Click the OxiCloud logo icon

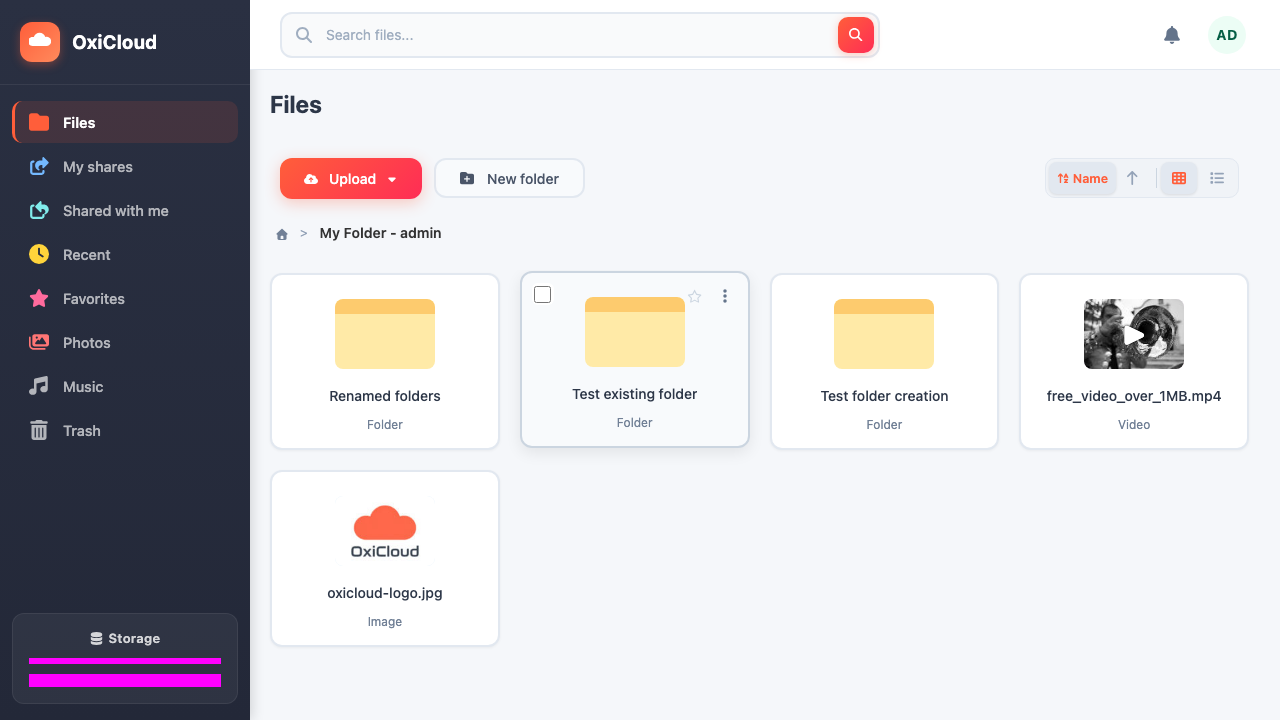pos(40,41)
